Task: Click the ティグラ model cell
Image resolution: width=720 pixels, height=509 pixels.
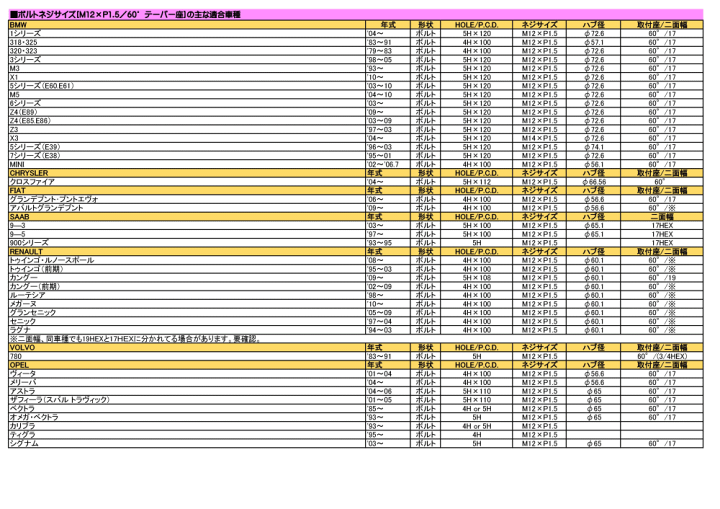Action: coord(187,435)
